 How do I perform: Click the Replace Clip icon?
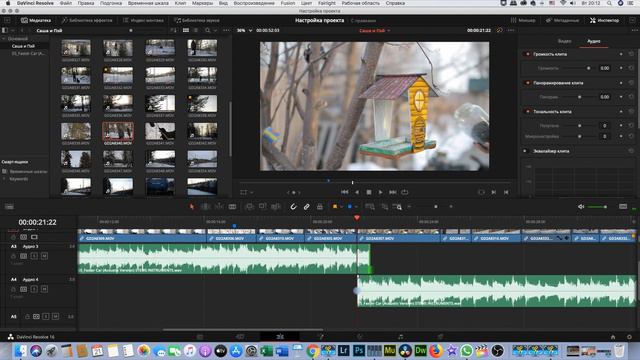[276, 207]
